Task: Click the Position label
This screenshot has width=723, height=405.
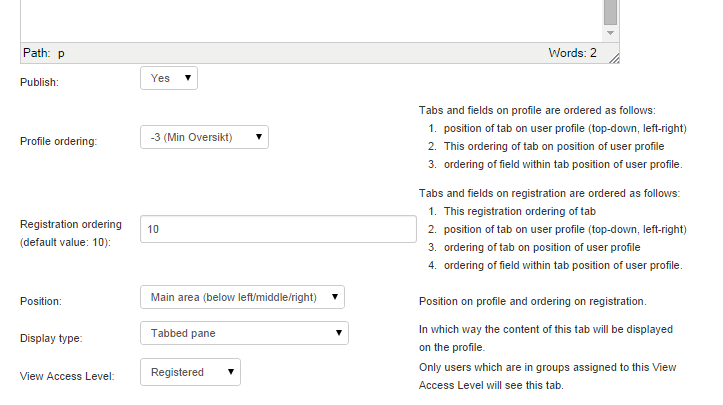Action: 41,301
